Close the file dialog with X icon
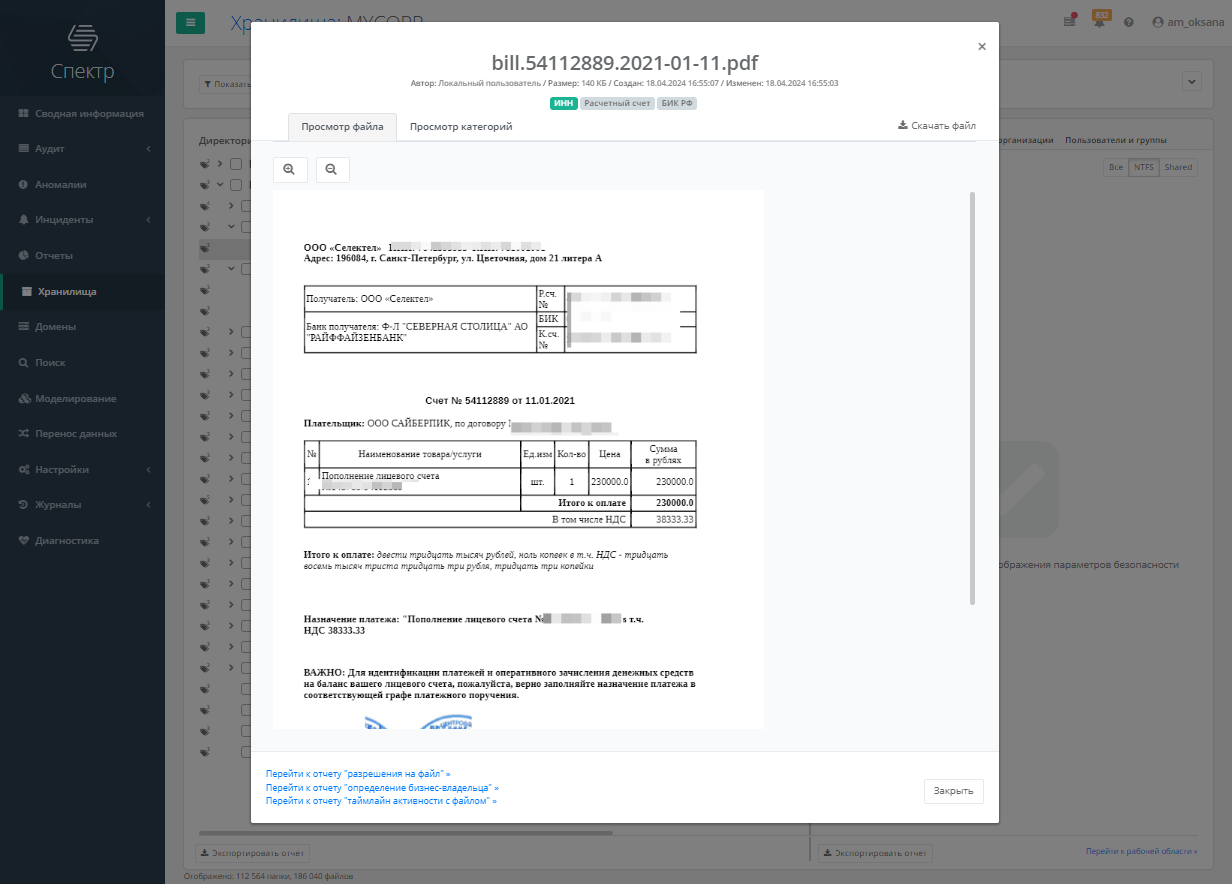 click(982, 46)
